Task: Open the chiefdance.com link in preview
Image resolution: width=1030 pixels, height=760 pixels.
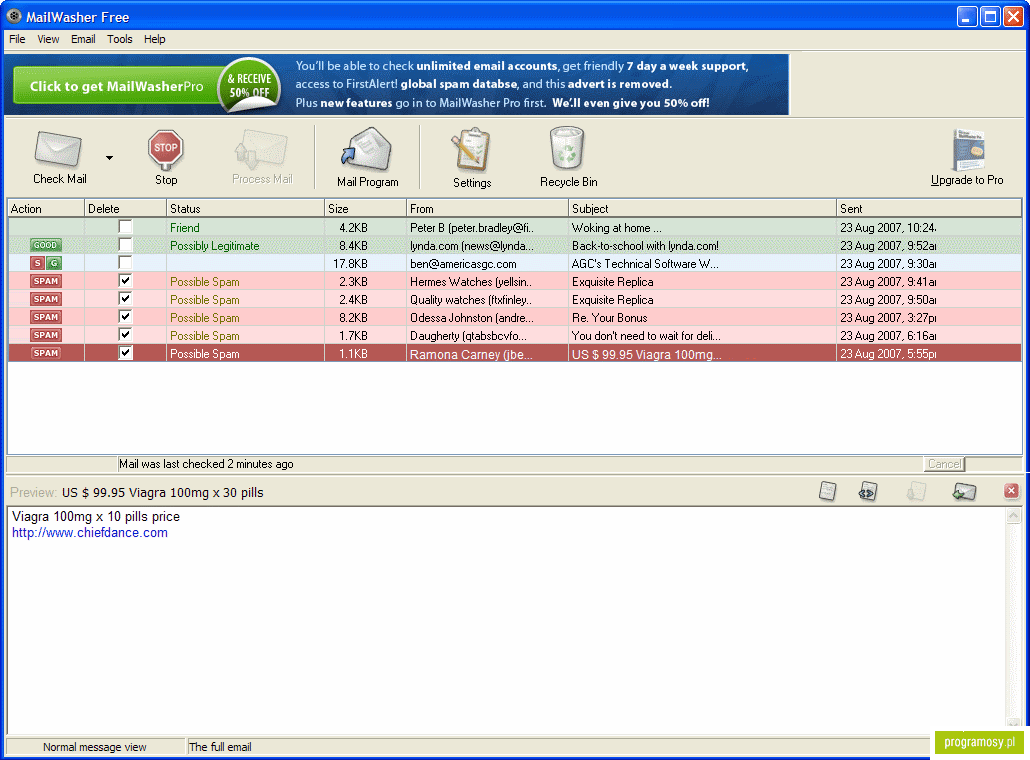Action: click(x=90, y=533)
